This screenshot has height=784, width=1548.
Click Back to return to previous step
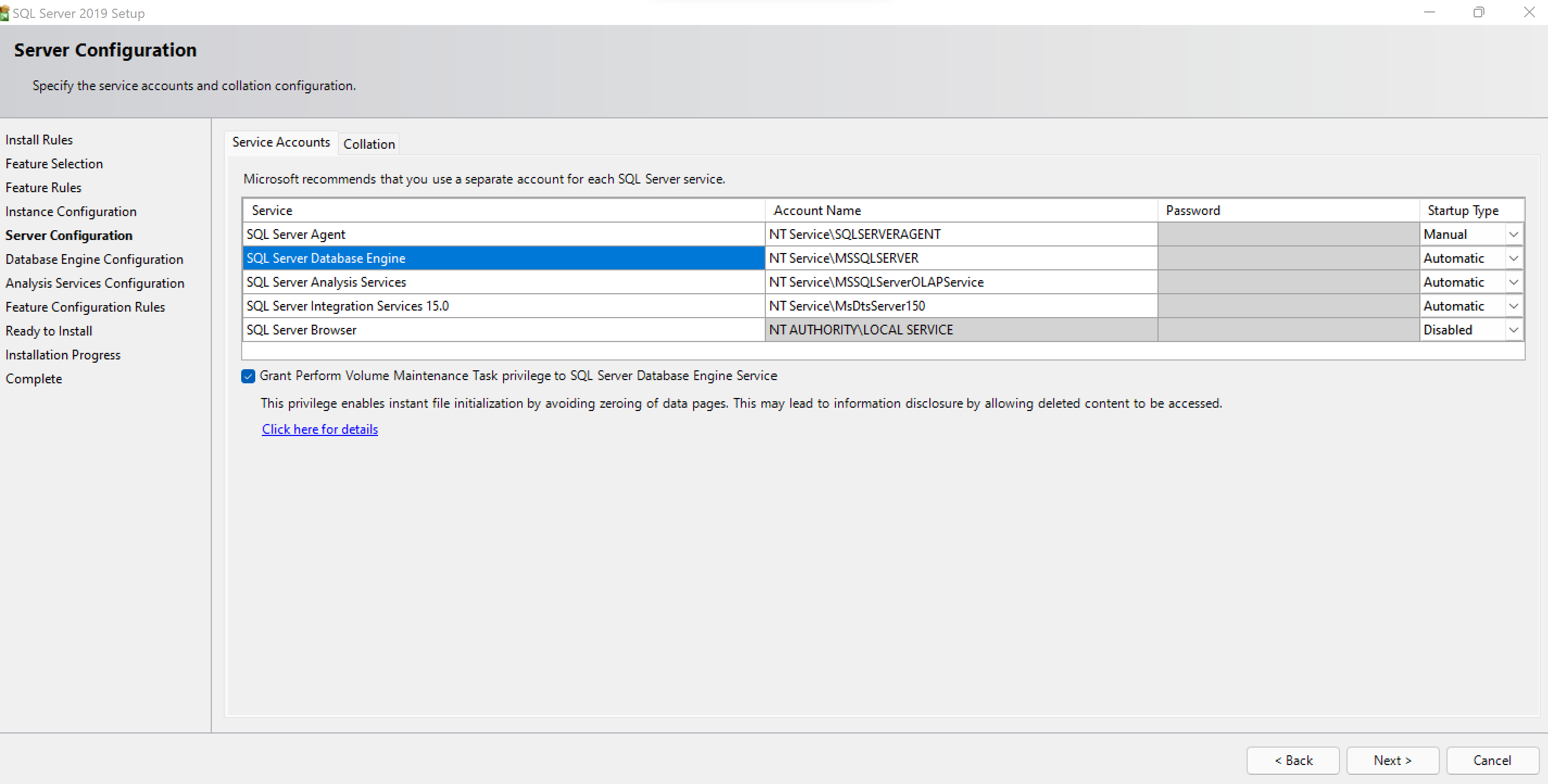coord(1291,756)
